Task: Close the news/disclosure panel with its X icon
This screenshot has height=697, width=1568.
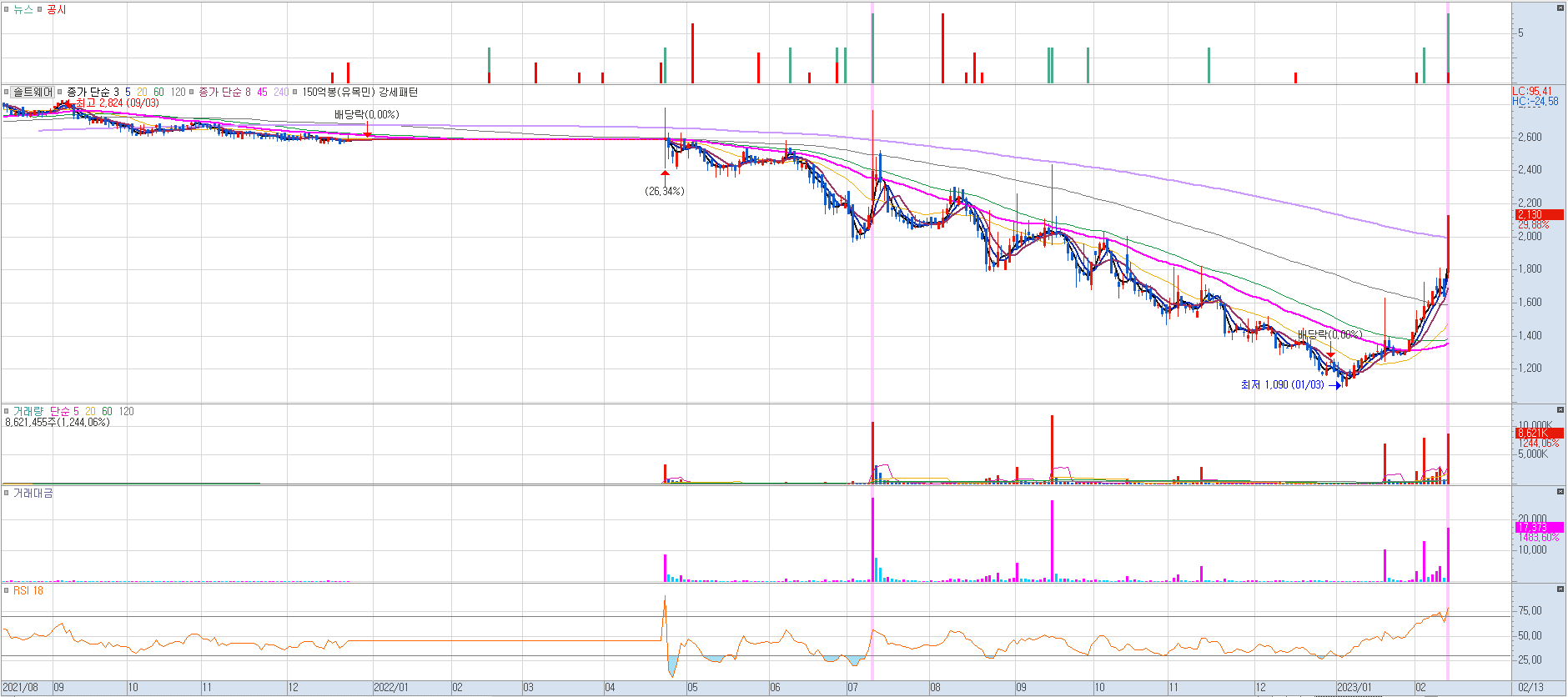Action: (x=1560, y=8)
